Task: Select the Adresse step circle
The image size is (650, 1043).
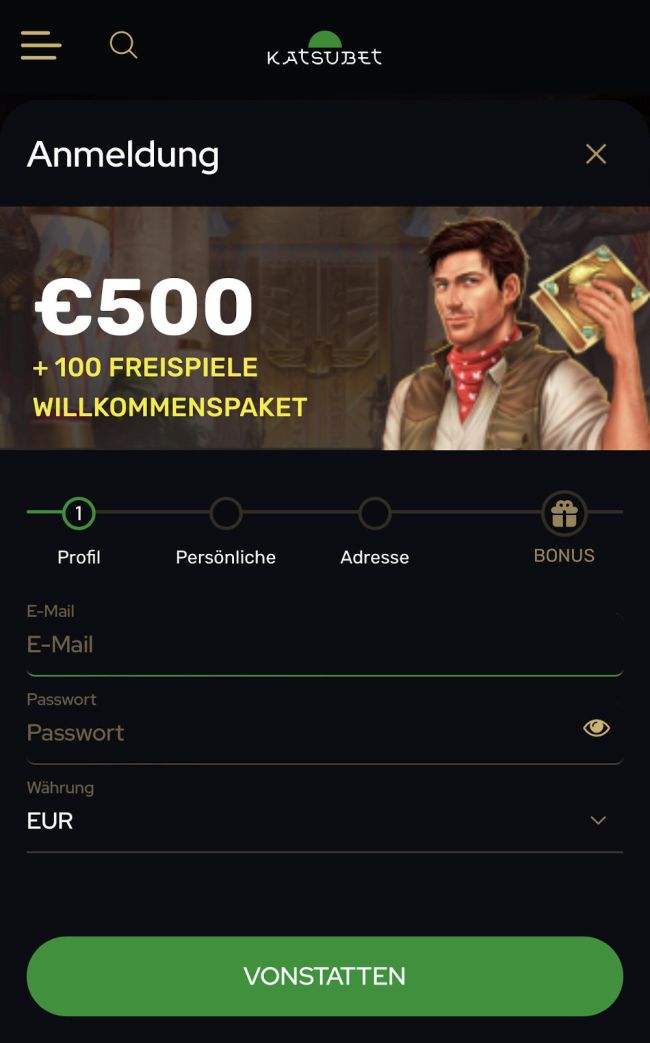Action: tap(375, 513)
